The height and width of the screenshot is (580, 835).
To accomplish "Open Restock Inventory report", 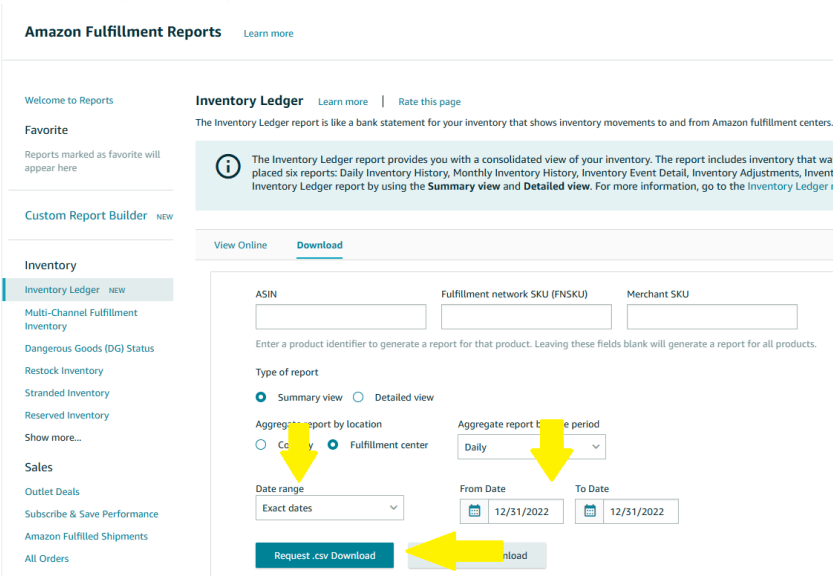I will (64, 371).
